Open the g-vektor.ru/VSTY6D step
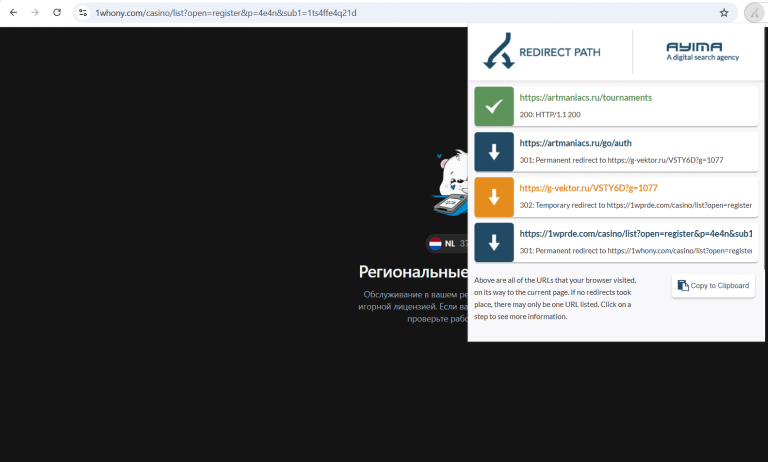This screenshot has height=462, width=768. pos(616,197)
